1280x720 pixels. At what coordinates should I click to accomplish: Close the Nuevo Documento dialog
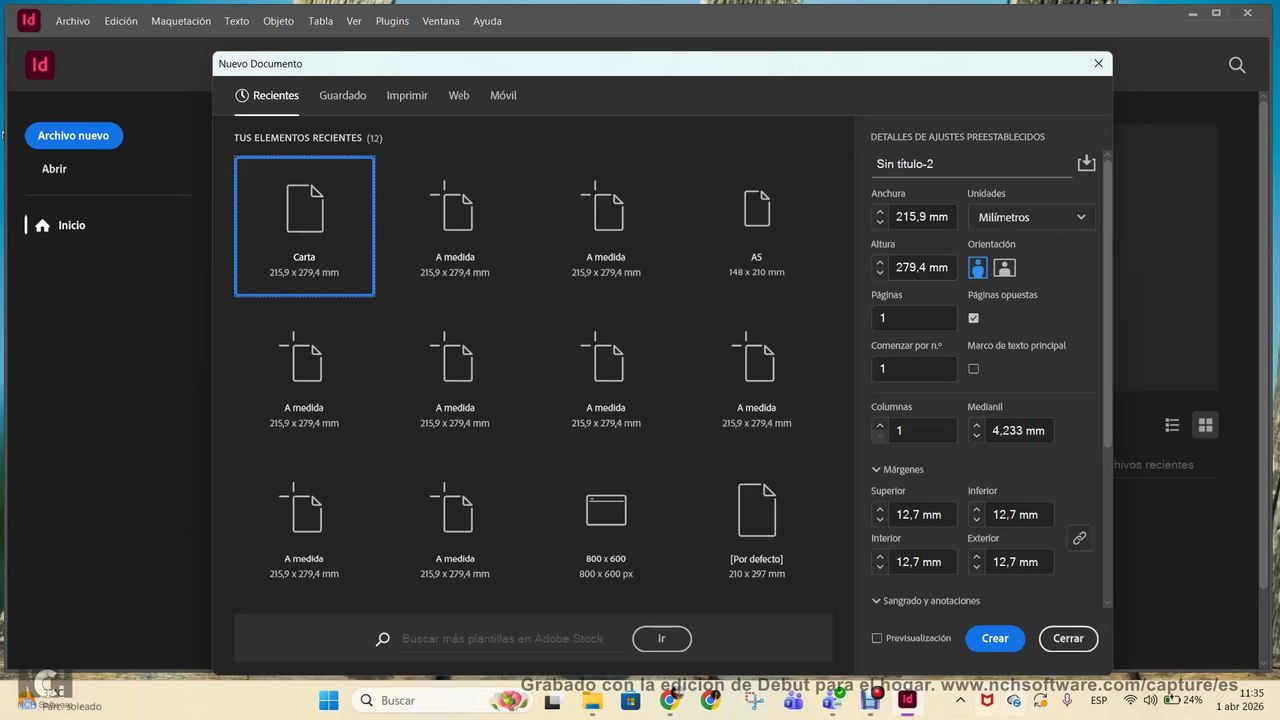coord(1098,64)
